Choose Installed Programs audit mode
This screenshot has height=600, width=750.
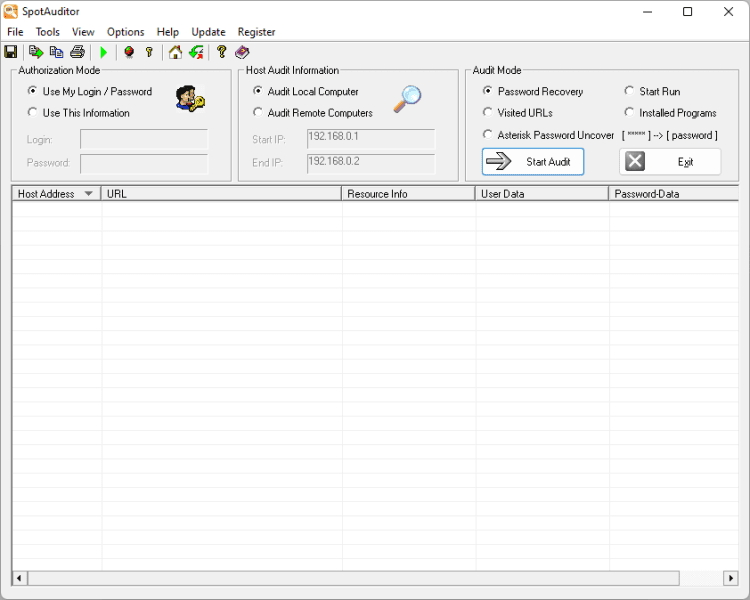point(671,112)
